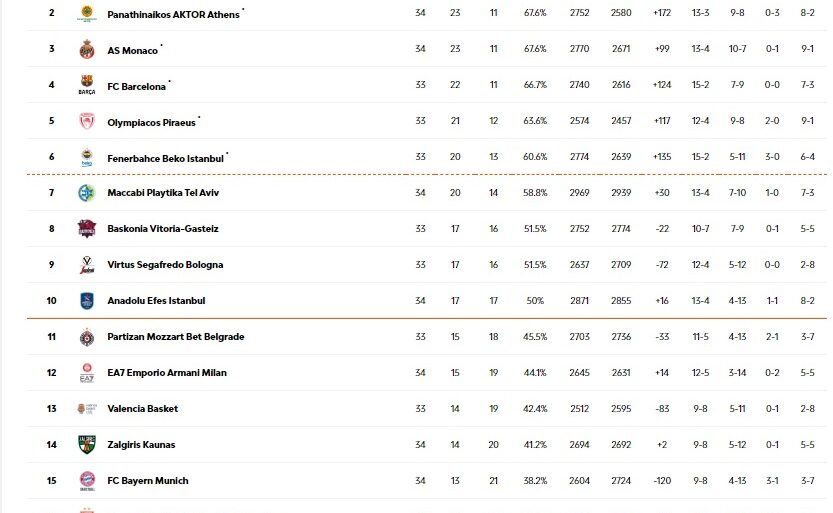Click the EA7 Emporio Armani Milan logo
Image resolution: width=833 pixels, height=513 pixels.
(x=86, y=373)
